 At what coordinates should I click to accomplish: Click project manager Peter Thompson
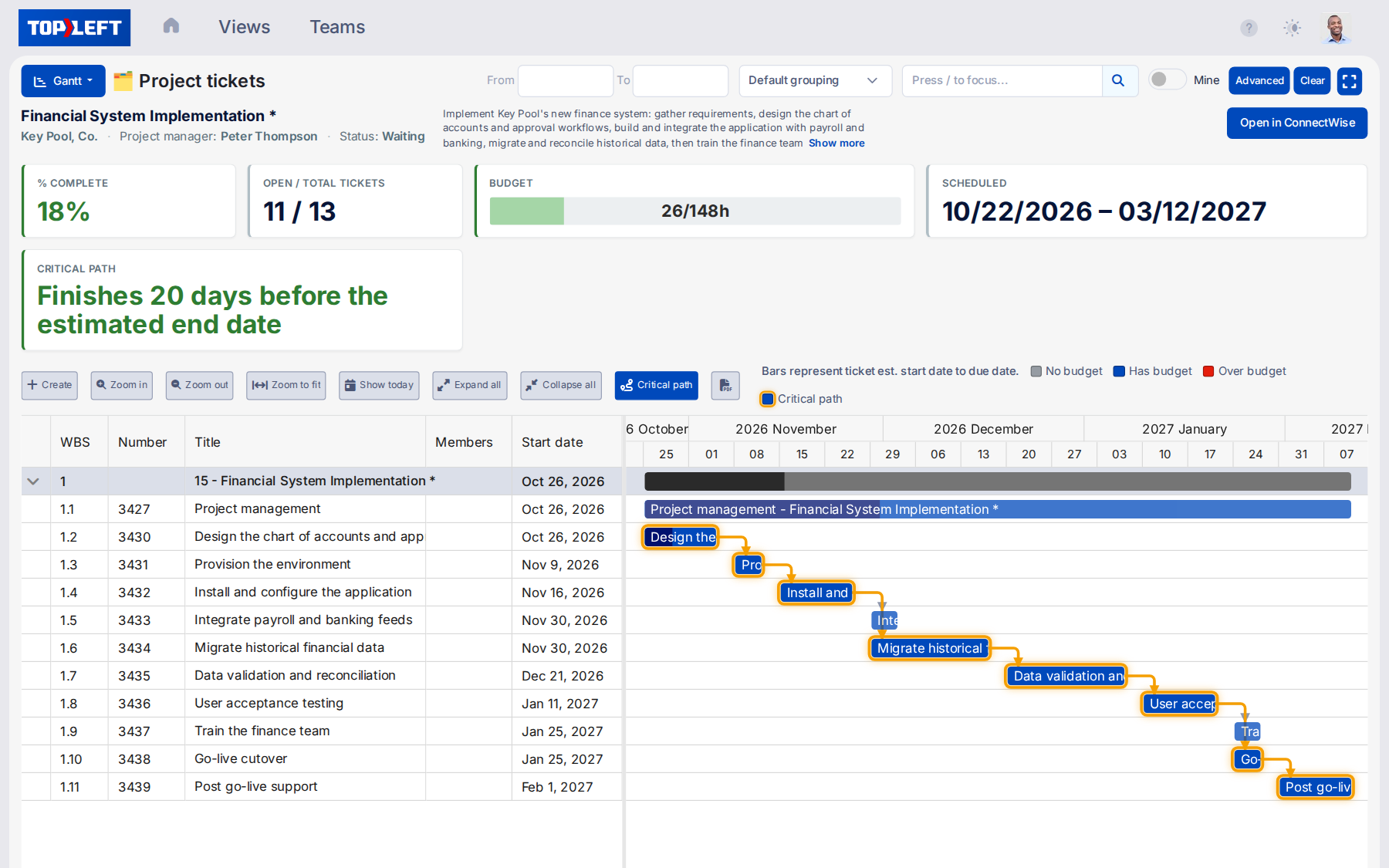coord(269,137)
